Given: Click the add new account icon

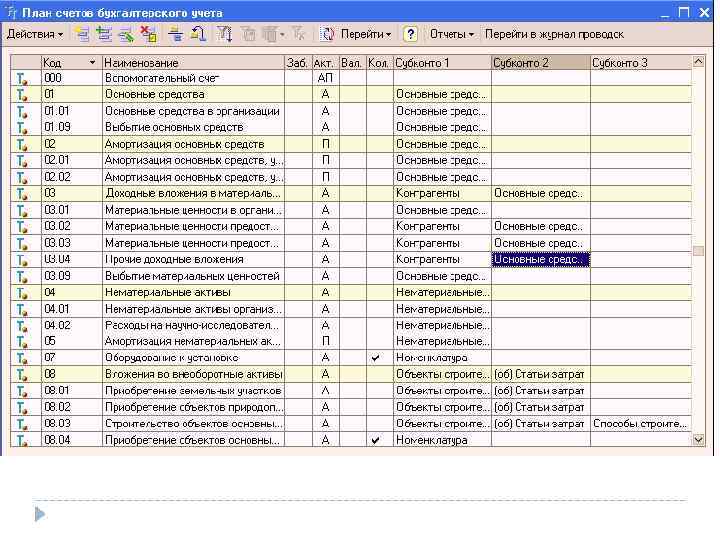Looking at the screenshot, I should tap(82, 34).
